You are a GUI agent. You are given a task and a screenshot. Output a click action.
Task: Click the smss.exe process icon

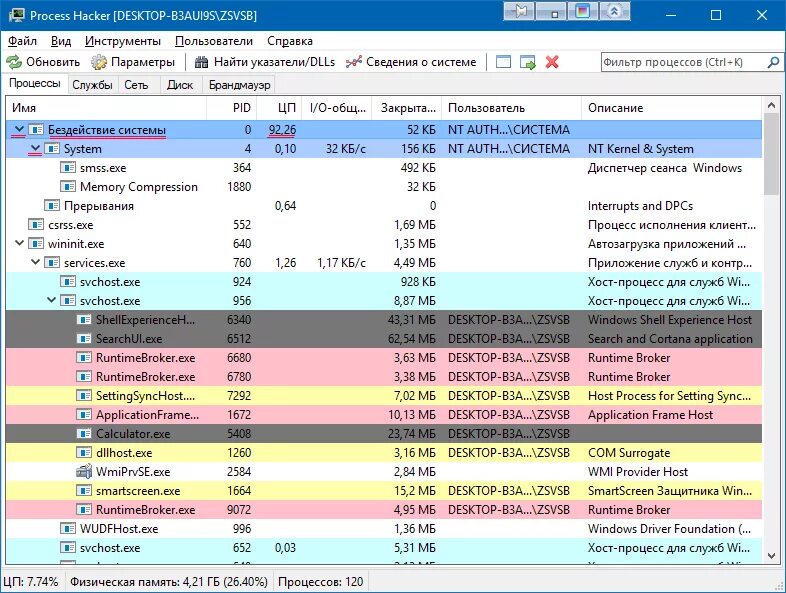68,168
